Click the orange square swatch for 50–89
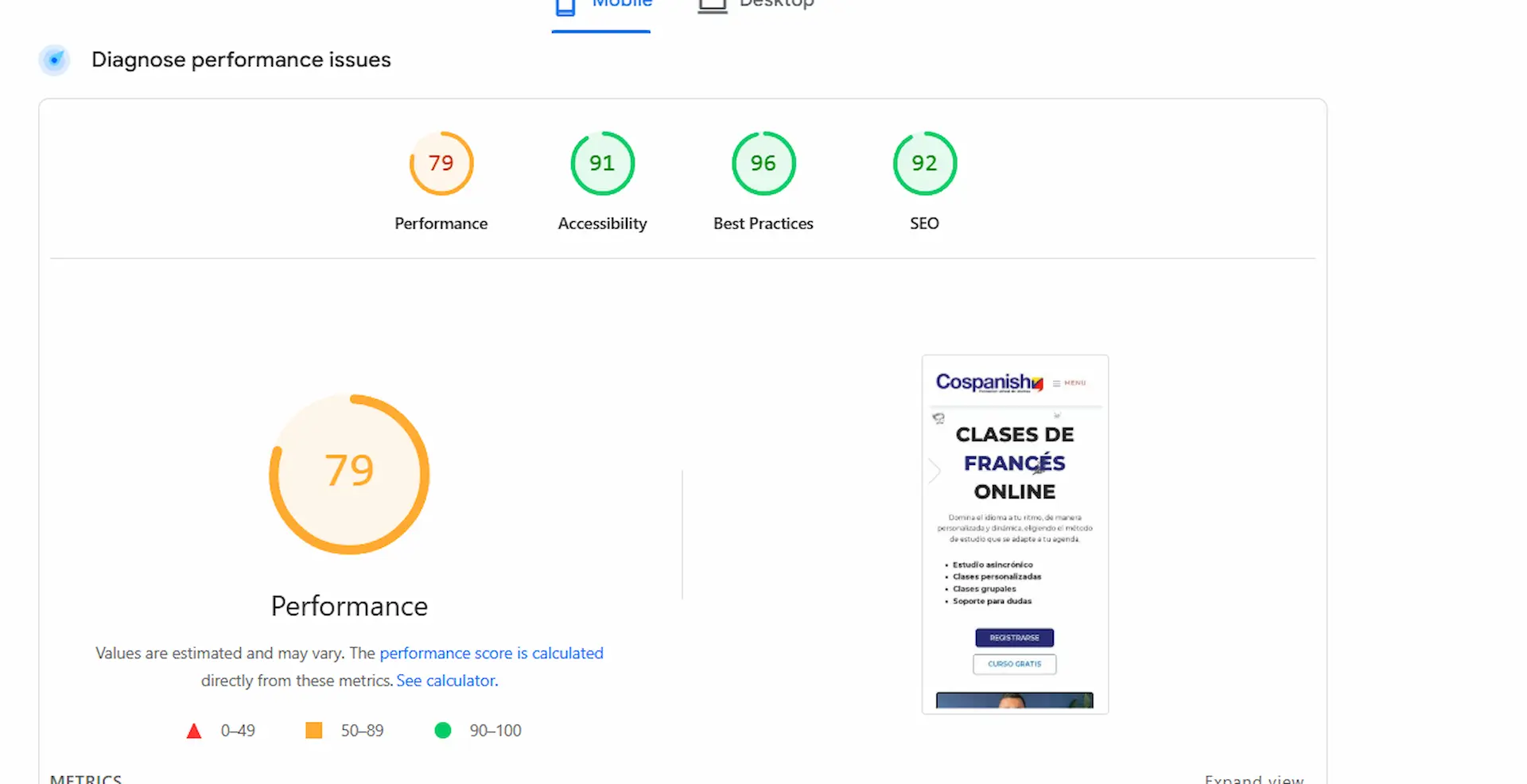Screen dimensions: 1527x784 pyautogui.click(x=314, y=731)
